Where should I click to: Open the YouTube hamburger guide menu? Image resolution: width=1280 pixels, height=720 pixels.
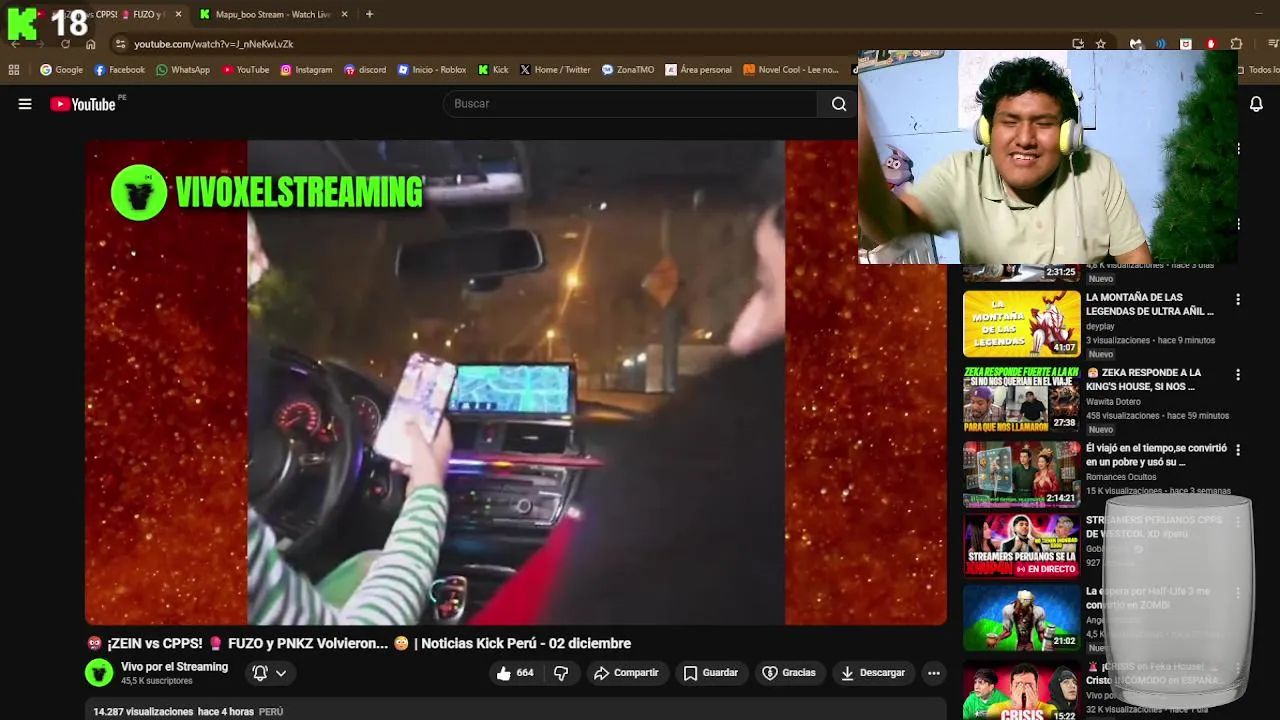[25, 104]
